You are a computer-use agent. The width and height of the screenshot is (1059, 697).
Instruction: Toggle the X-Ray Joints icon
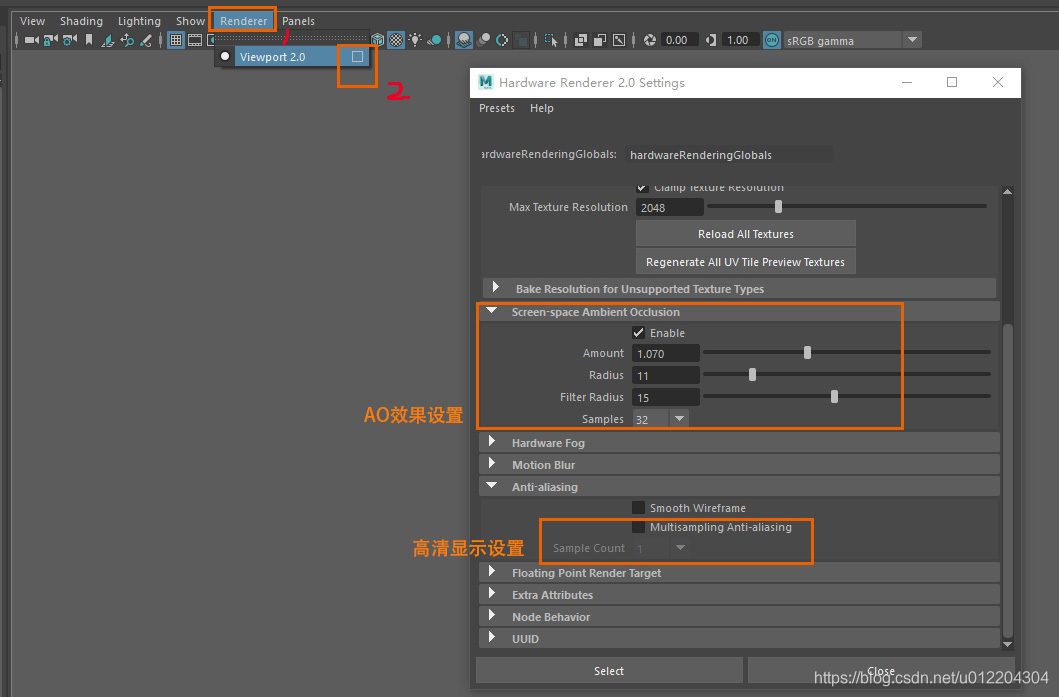coord(619,41)
